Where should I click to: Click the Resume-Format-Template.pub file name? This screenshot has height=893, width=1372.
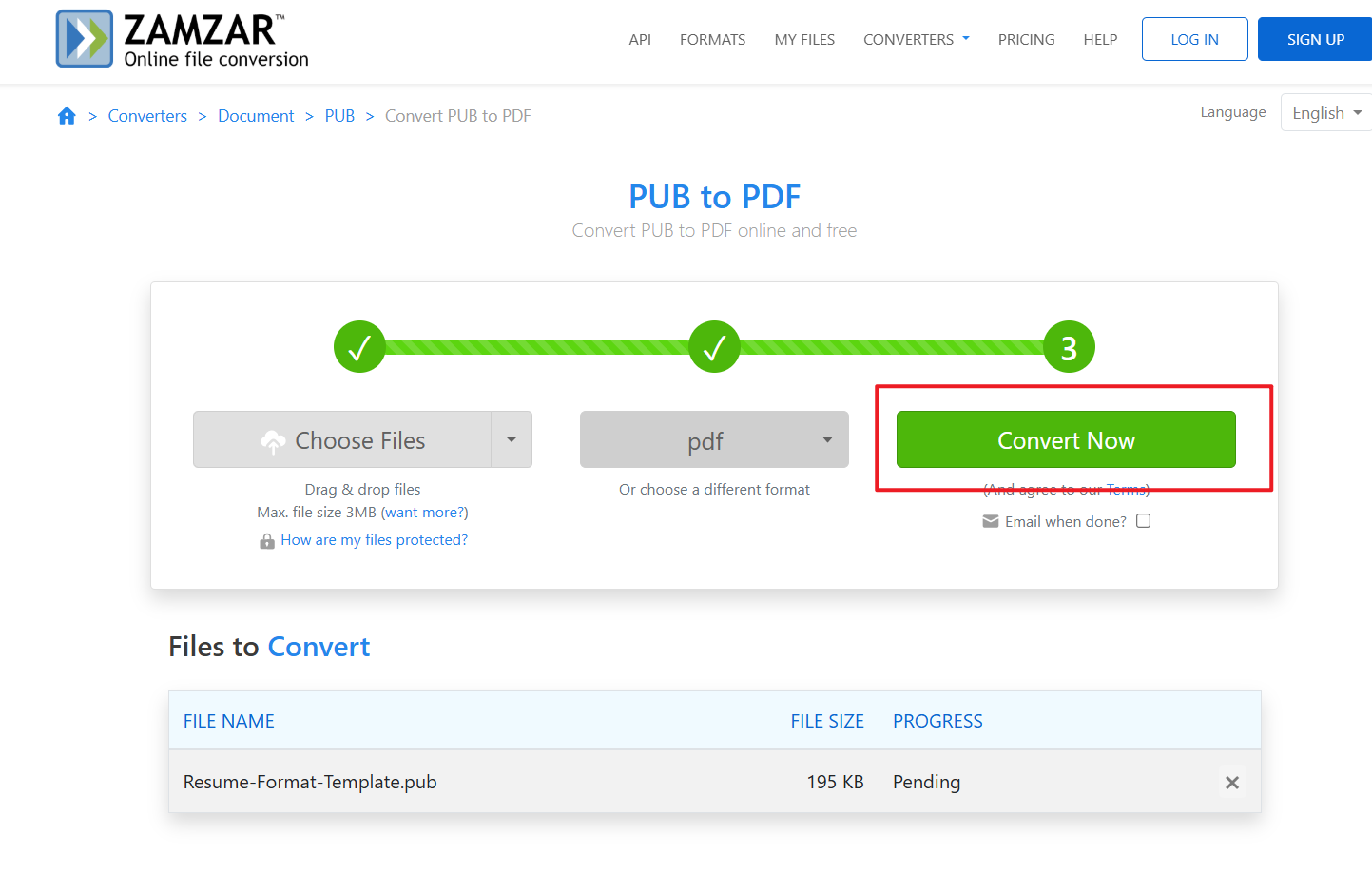pyautogui.click(x=310, y=782)
